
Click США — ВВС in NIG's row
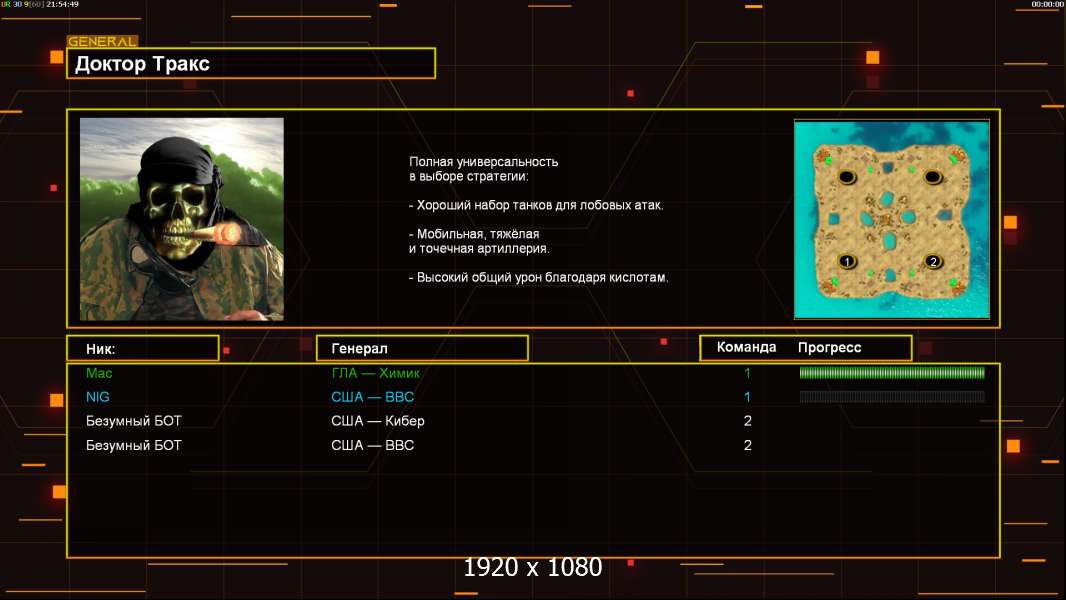tap(373, 397)
